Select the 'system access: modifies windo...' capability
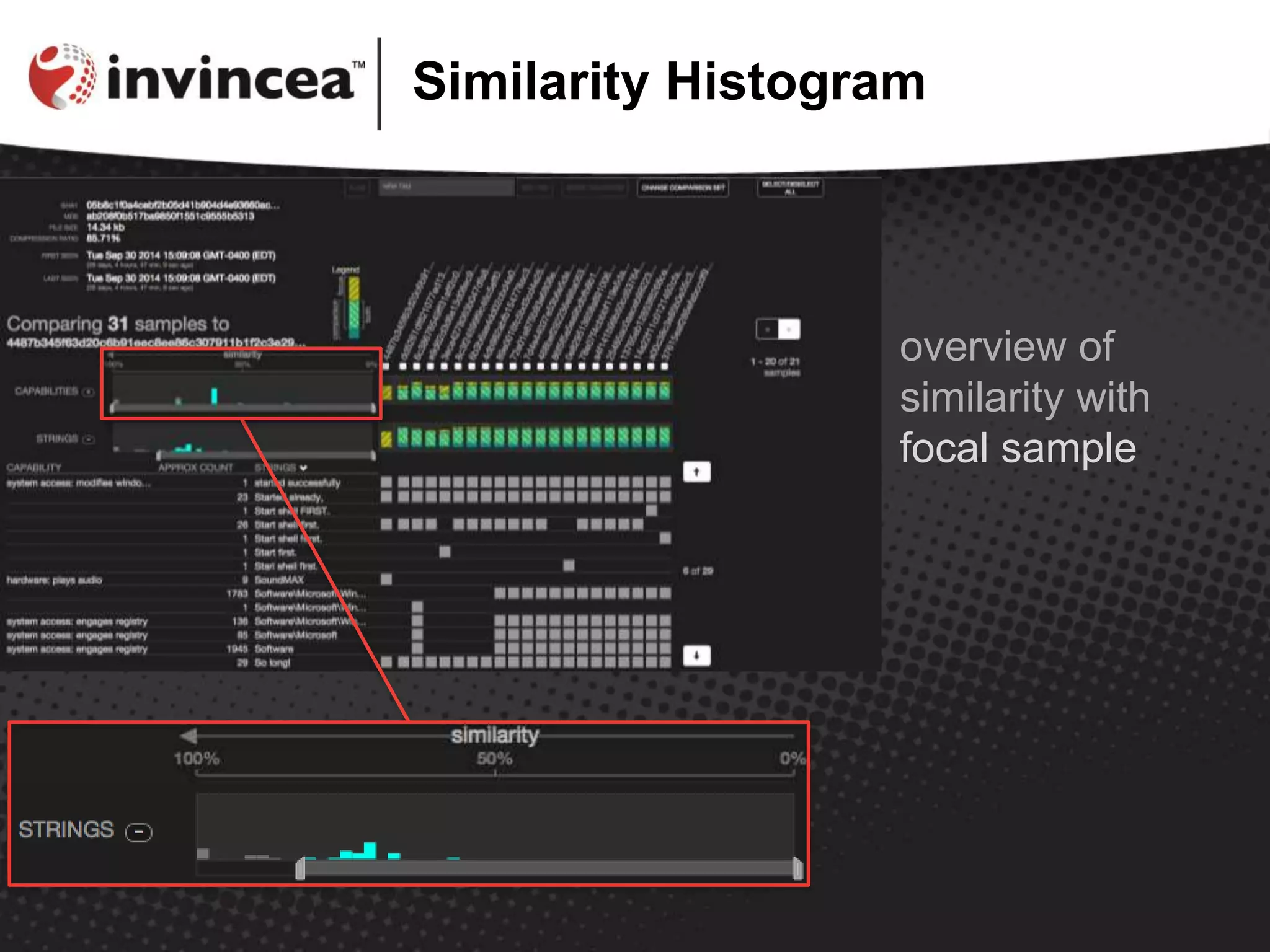Screen dimensions: 1270x952 pyautogui.click(x=78, y=483)
